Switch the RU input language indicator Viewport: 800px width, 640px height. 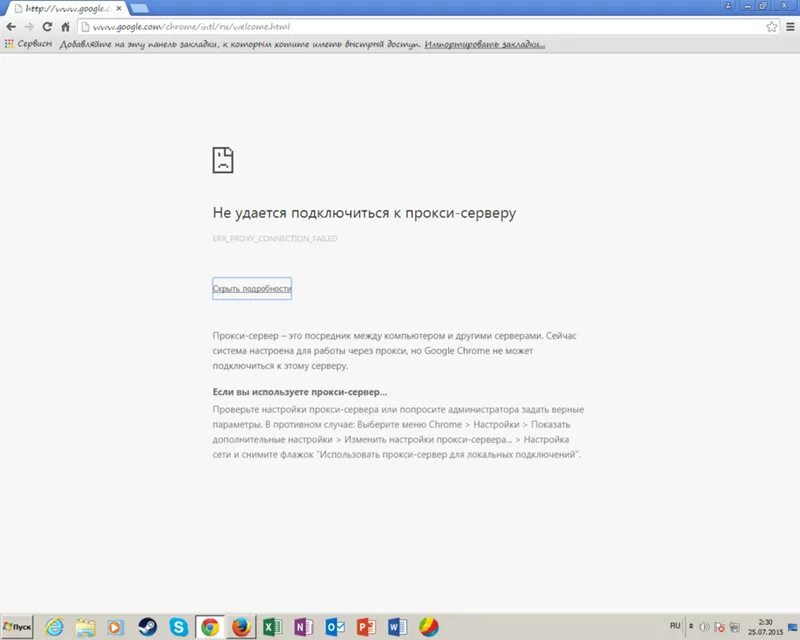675,626
